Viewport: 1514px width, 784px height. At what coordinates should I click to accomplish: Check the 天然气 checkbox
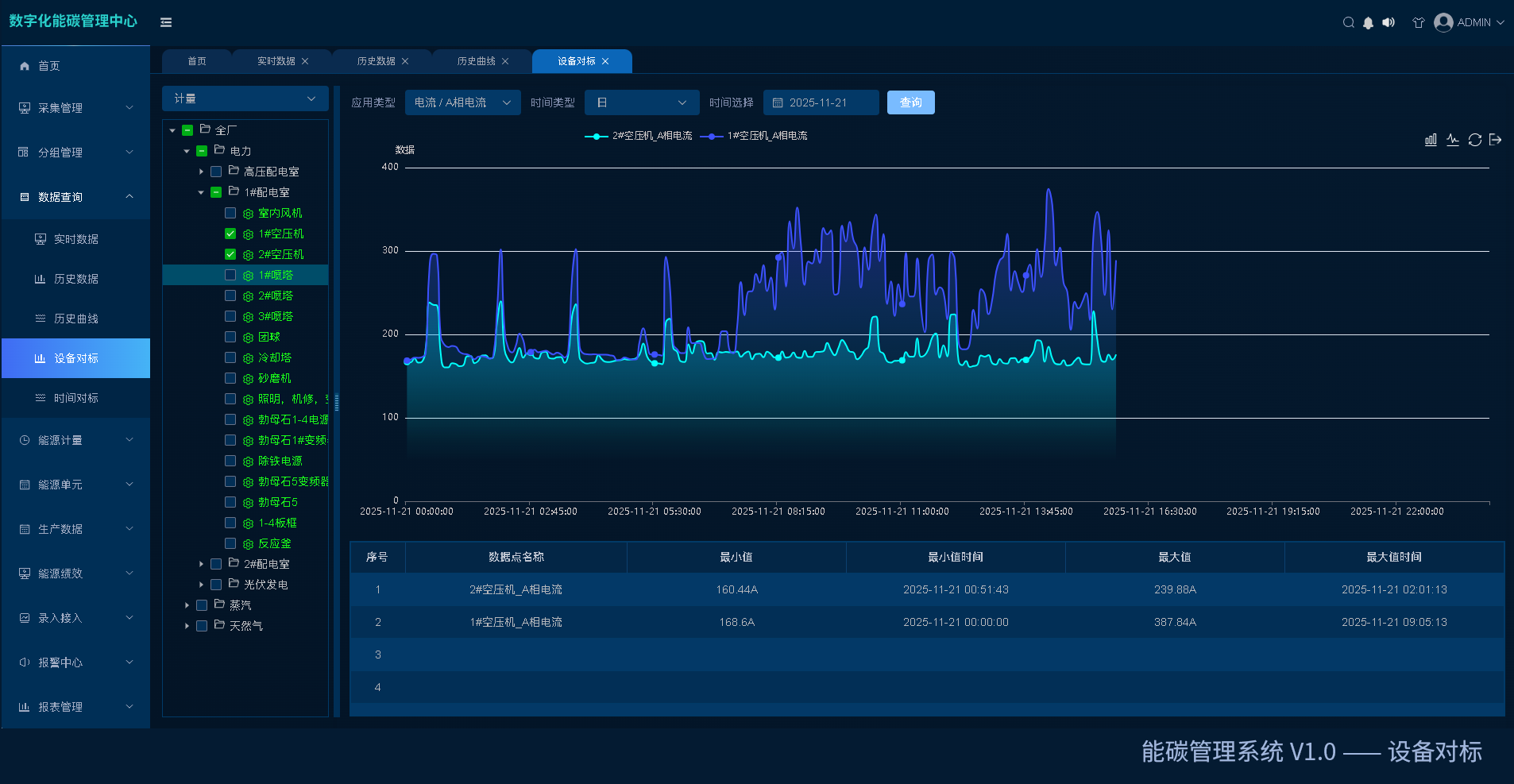[202, 626]
